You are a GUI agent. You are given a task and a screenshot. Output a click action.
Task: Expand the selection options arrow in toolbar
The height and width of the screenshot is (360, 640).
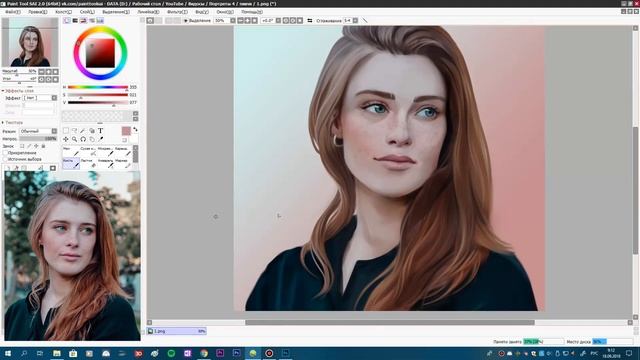coord(186,20)
